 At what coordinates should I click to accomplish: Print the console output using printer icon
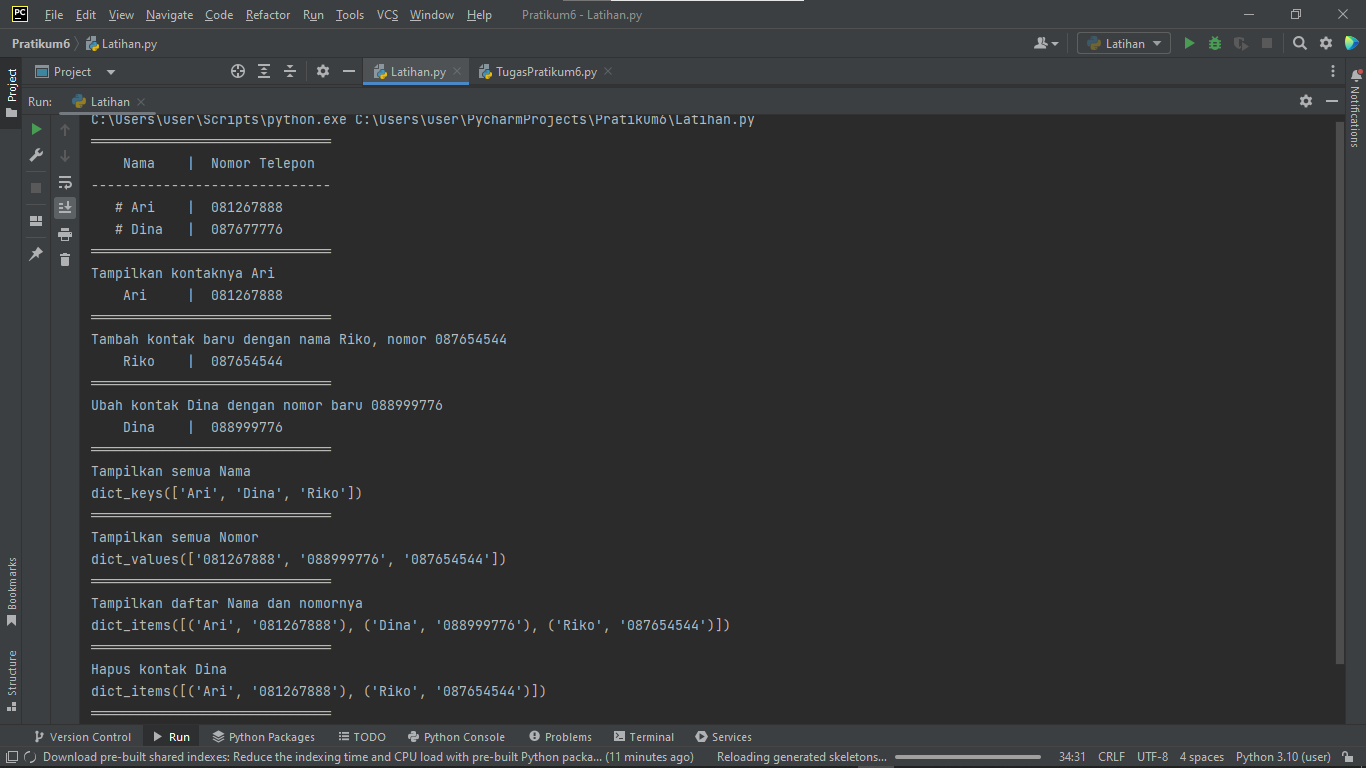(x=65, y=234)
